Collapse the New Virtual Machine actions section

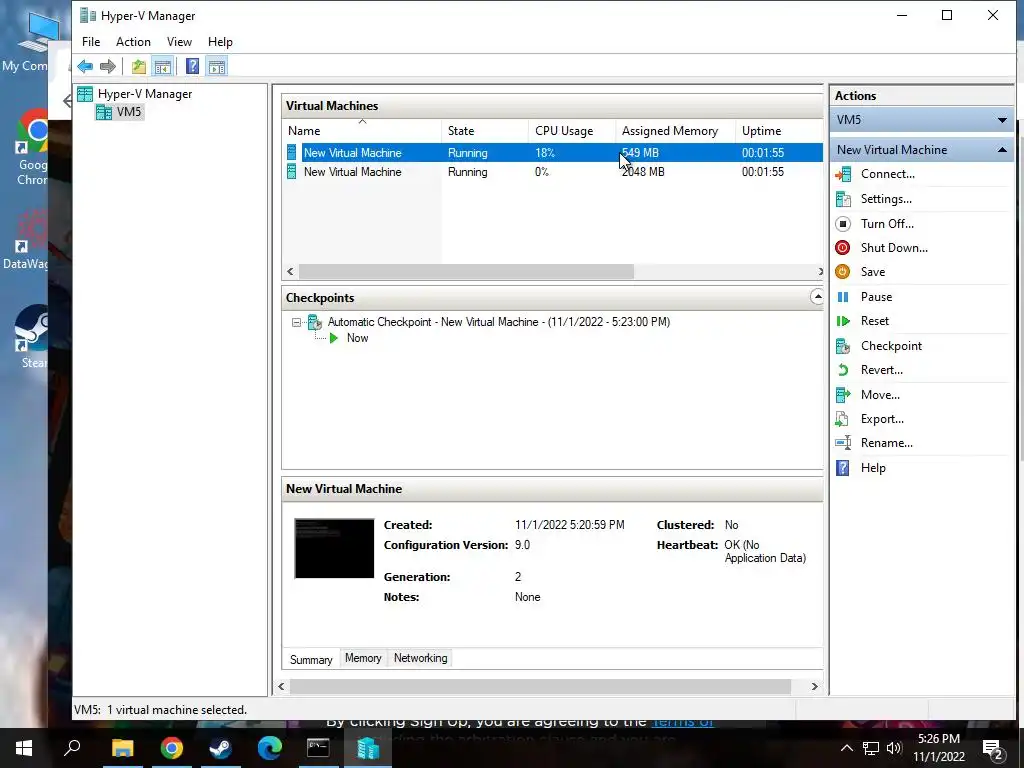coord(1002,150)
